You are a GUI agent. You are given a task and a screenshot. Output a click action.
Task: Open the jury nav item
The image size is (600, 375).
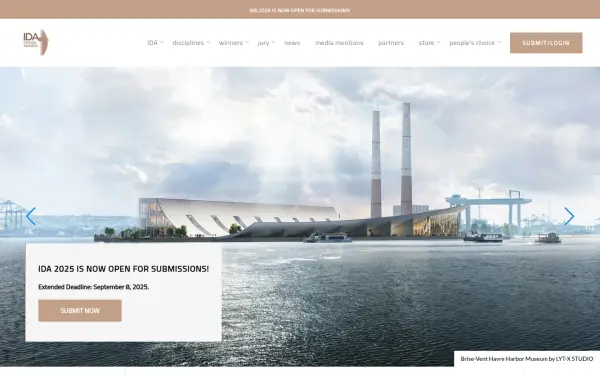click(263, 43)
